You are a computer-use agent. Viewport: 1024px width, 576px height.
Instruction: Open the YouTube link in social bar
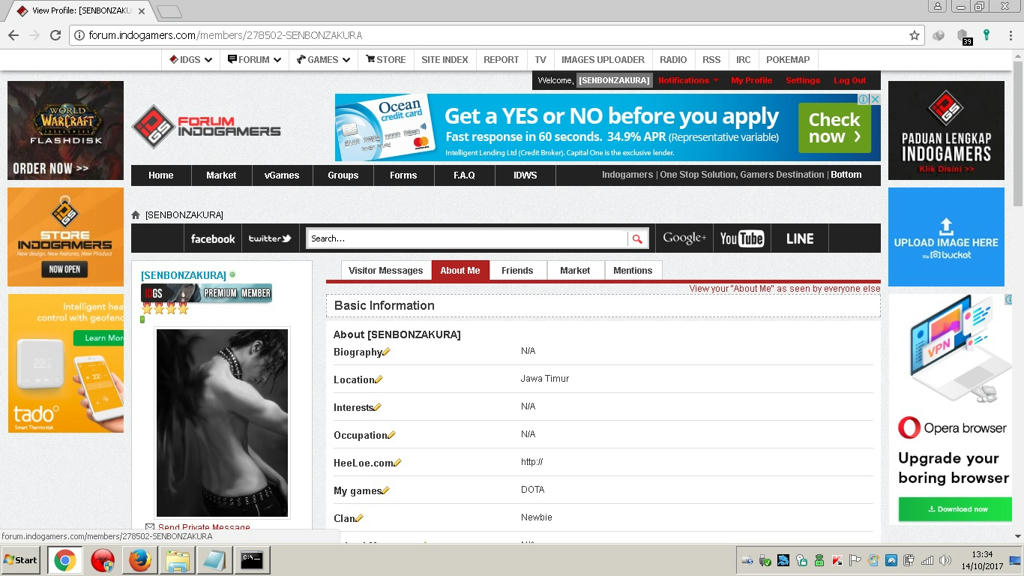point(742,239)
